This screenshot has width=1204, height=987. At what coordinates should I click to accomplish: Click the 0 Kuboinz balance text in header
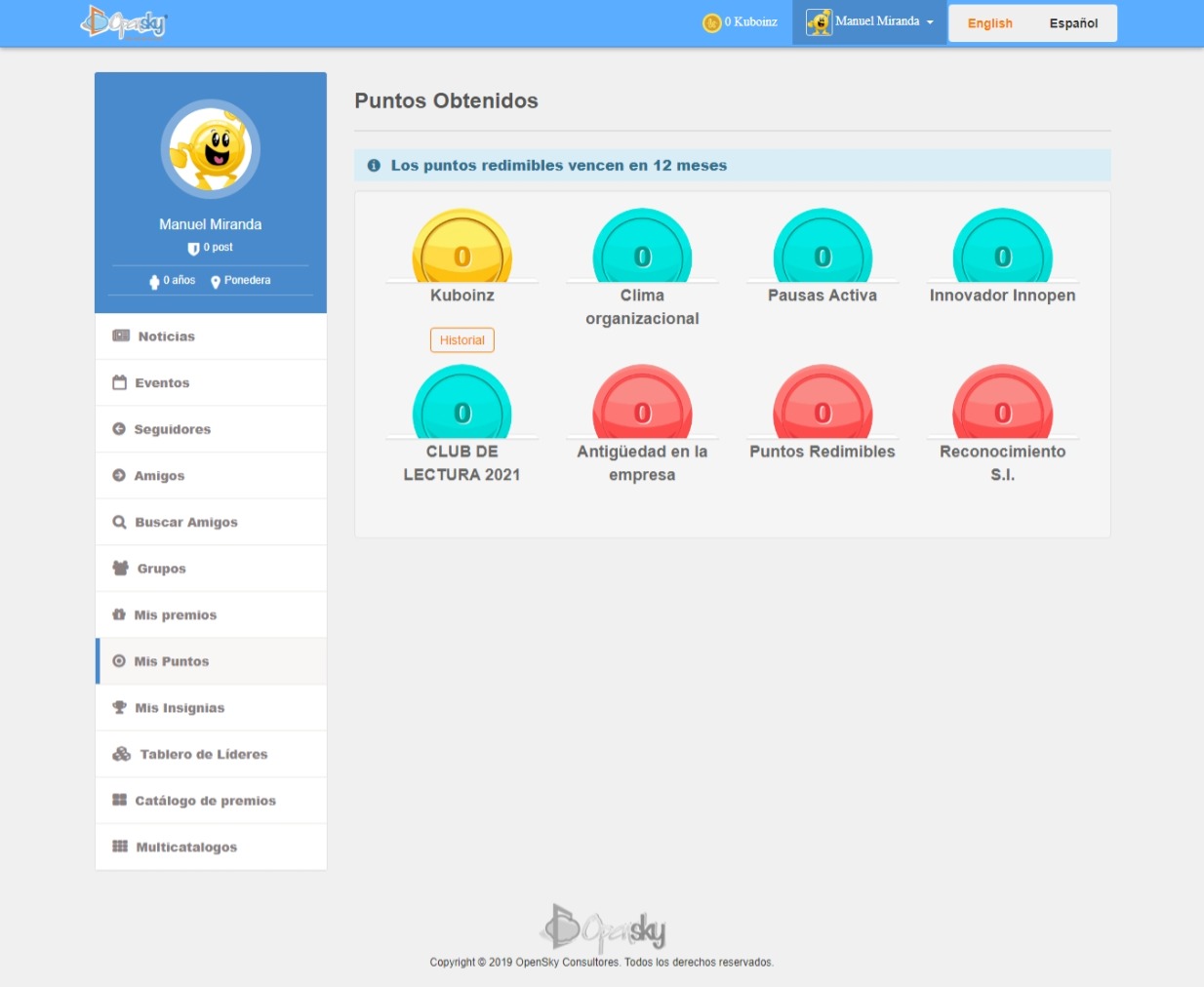[x=751, y=22]
